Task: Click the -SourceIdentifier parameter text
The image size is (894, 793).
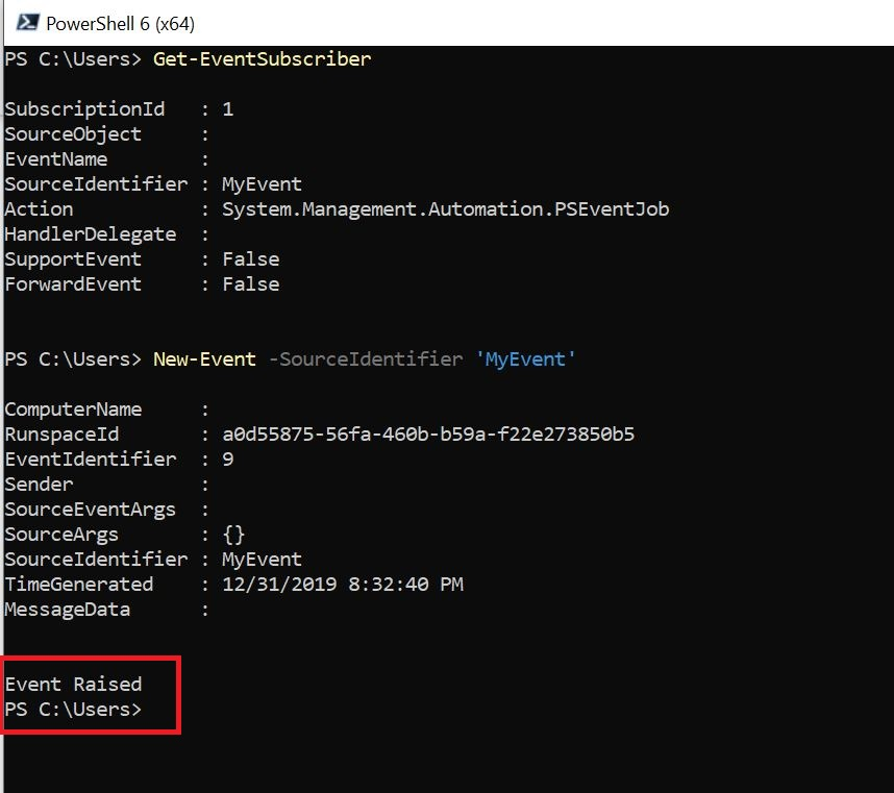Action: click(x=365, y=359)
